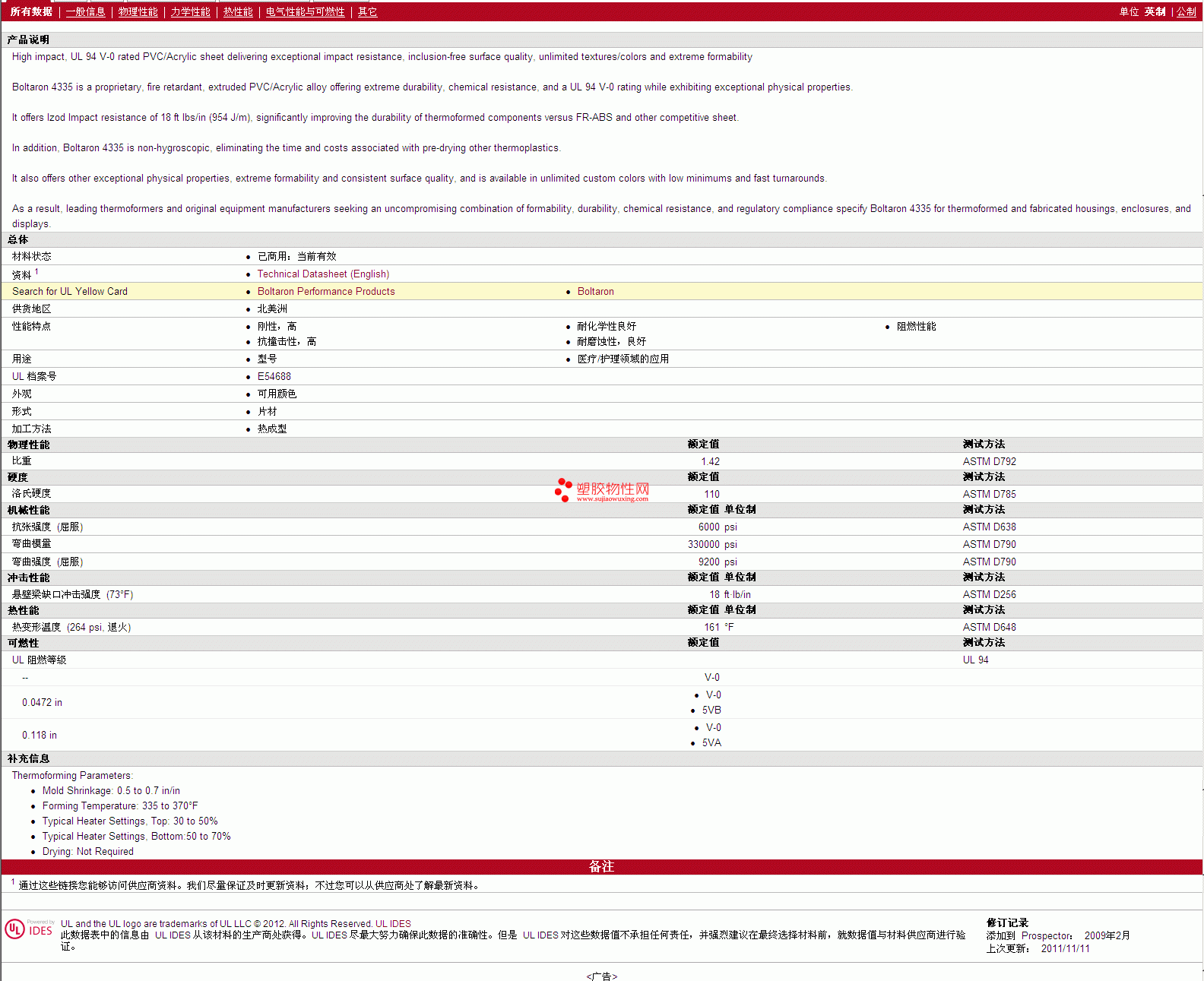
Task: Go to the 力学性能 tab
Action: (x=190, y=12)
